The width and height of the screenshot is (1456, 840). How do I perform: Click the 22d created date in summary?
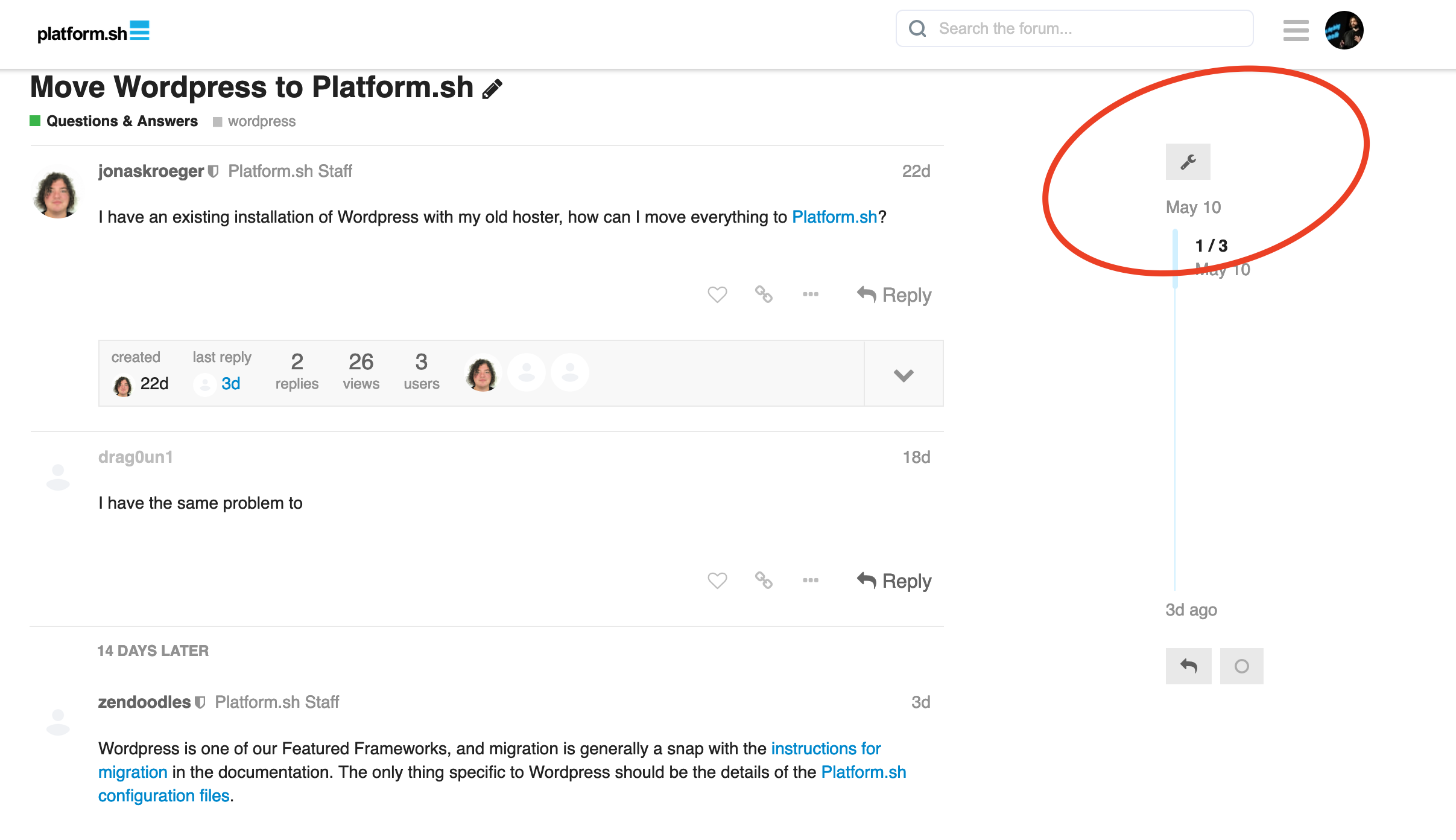[154, 384]
